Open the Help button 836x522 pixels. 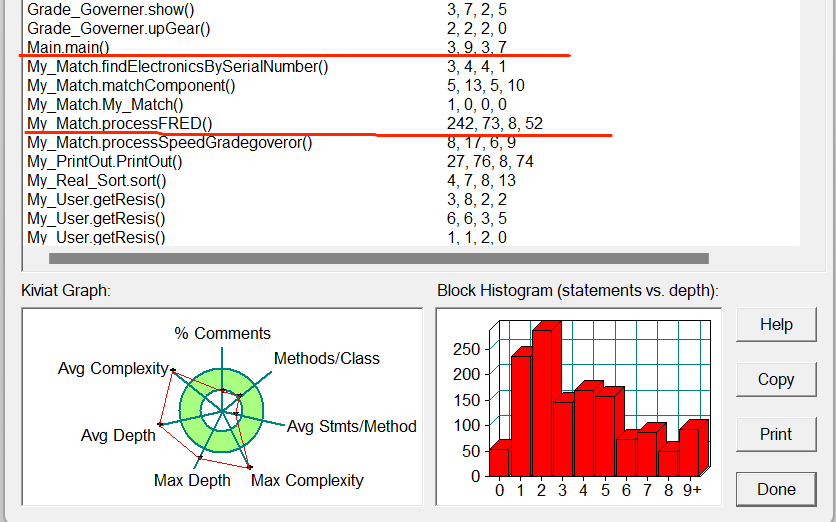776,324
